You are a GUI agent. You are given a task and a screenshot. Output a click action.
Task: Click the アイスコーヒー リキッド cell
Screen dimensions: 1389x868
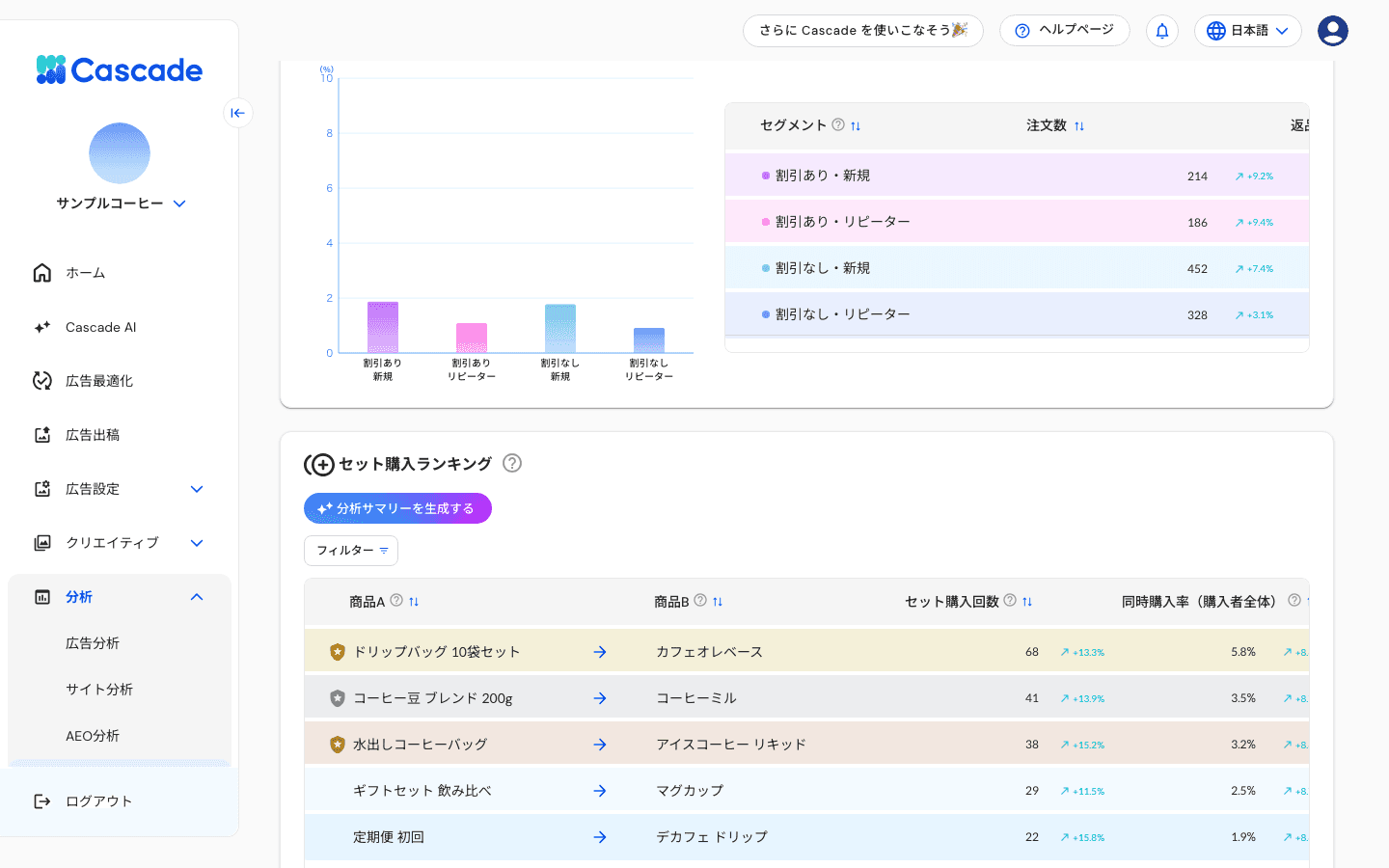click(x=731, y=745)
